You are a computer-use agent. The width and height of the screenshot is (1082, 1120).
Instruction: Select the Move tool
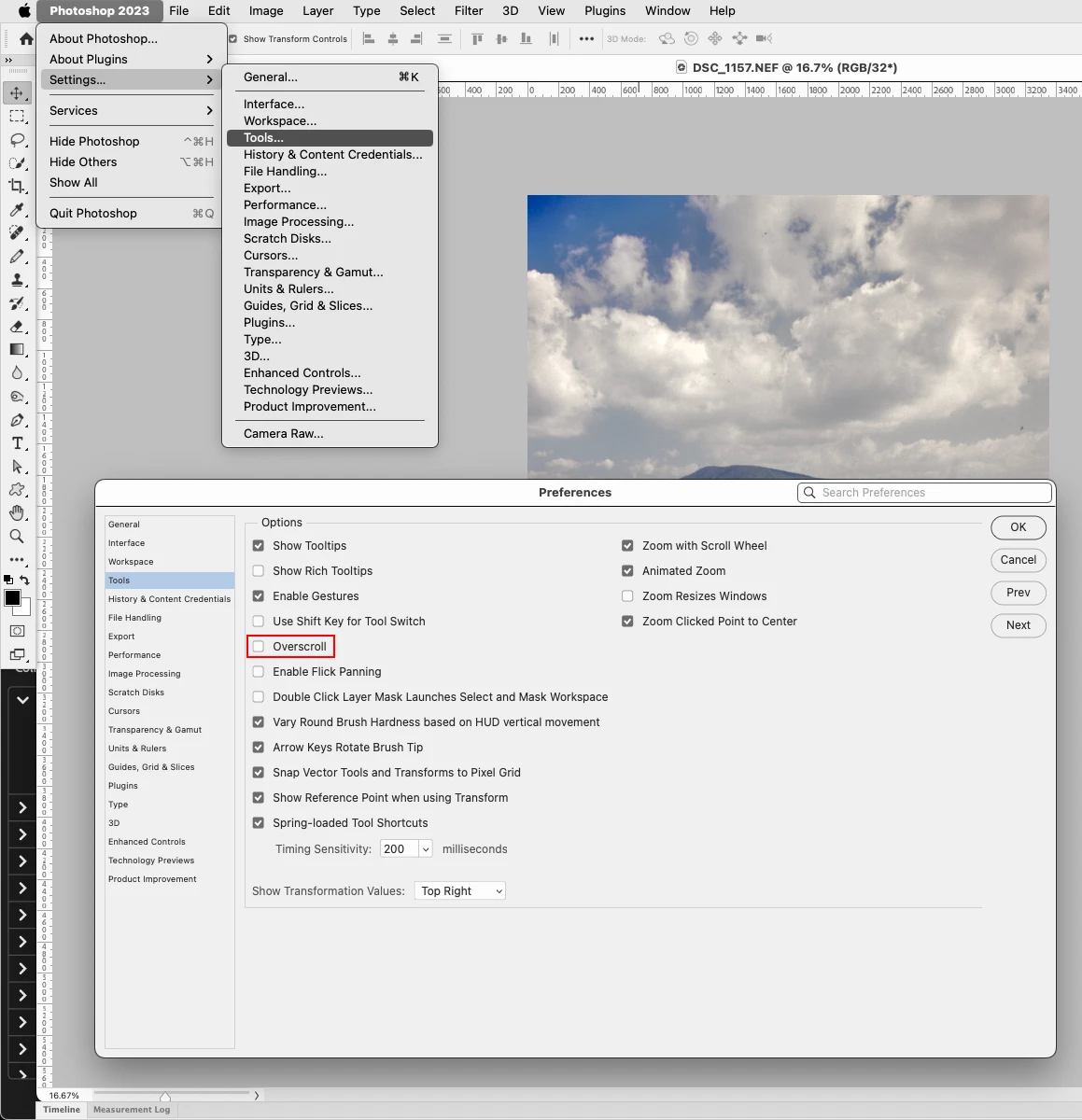[x=17, y=92]
